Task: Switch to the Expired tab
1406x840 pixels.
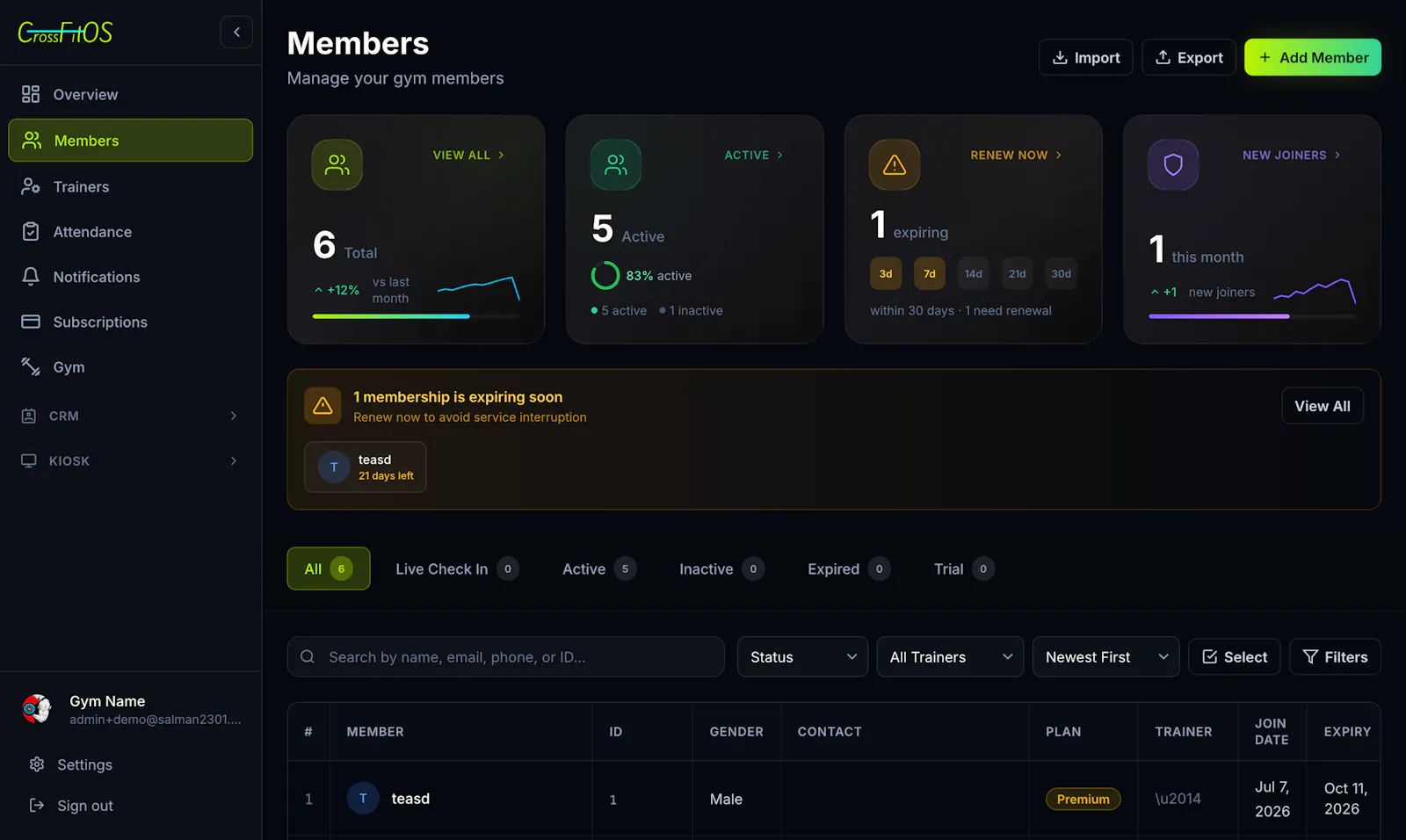Action: [x=849, y=568]
